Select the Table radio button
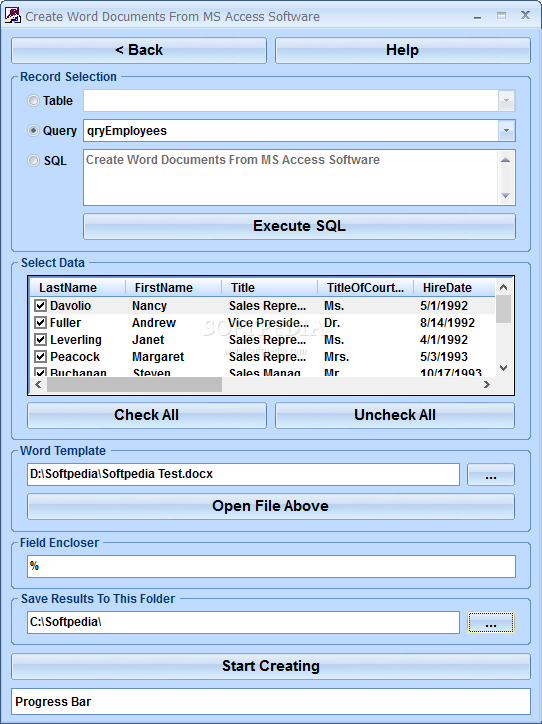Image resolution: width=542 pixels, height=724 pixels. tap(33, 101)
